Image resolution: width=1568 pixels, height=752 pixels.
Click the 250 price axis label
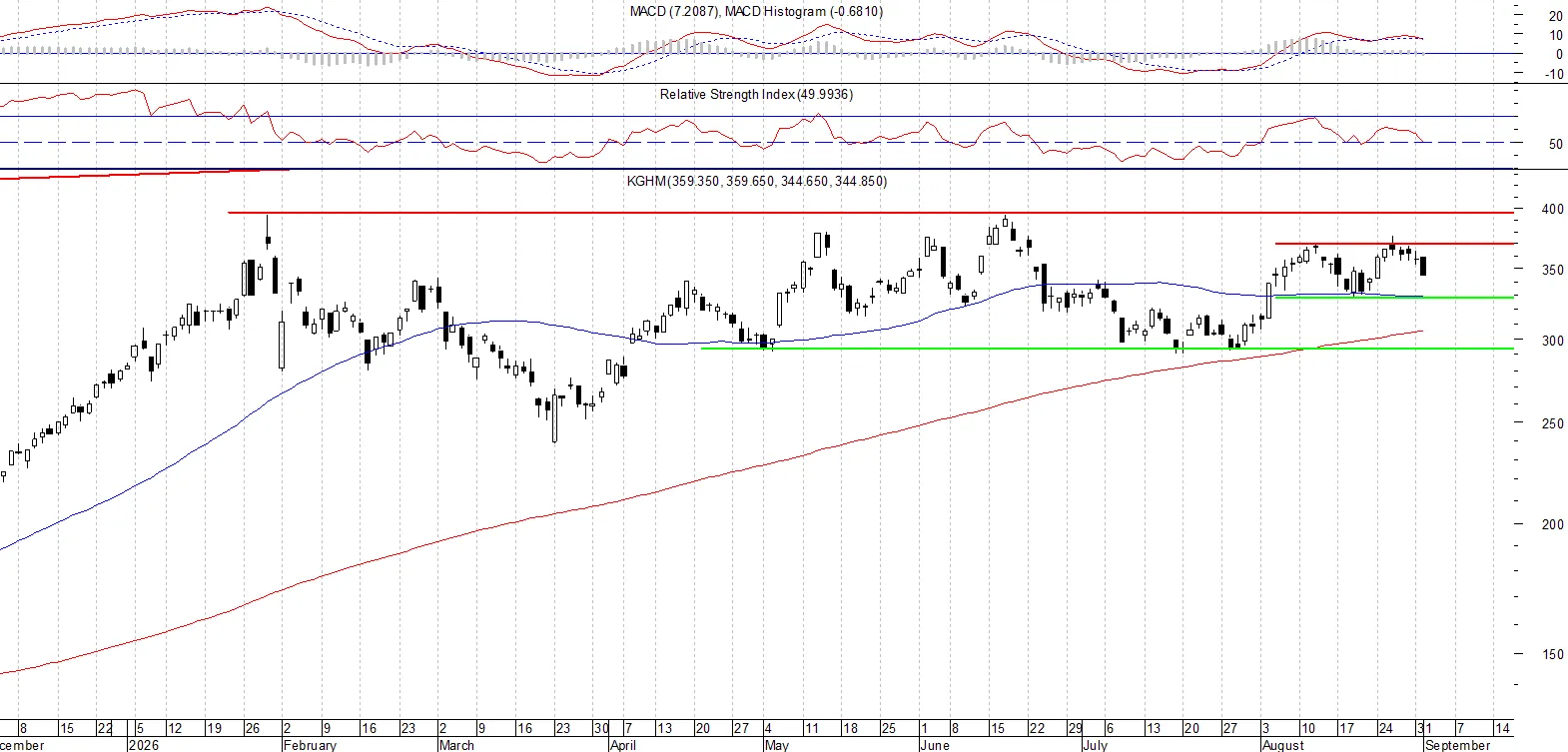(x=1552, y=423)
